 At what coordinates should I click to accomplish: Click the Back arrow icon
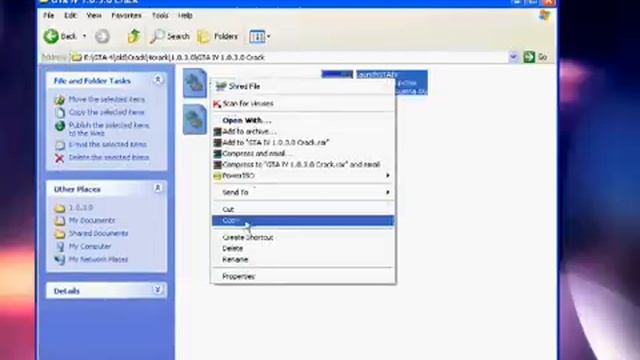pos(51,36)
